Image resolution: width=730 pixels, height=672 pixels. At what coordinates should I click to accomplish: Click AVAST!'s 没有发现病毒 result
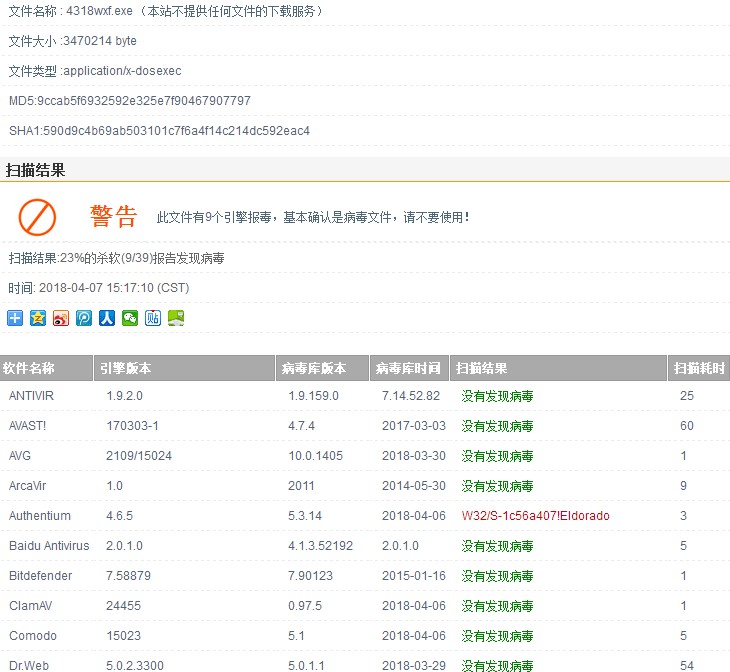[x=497, y=426]
